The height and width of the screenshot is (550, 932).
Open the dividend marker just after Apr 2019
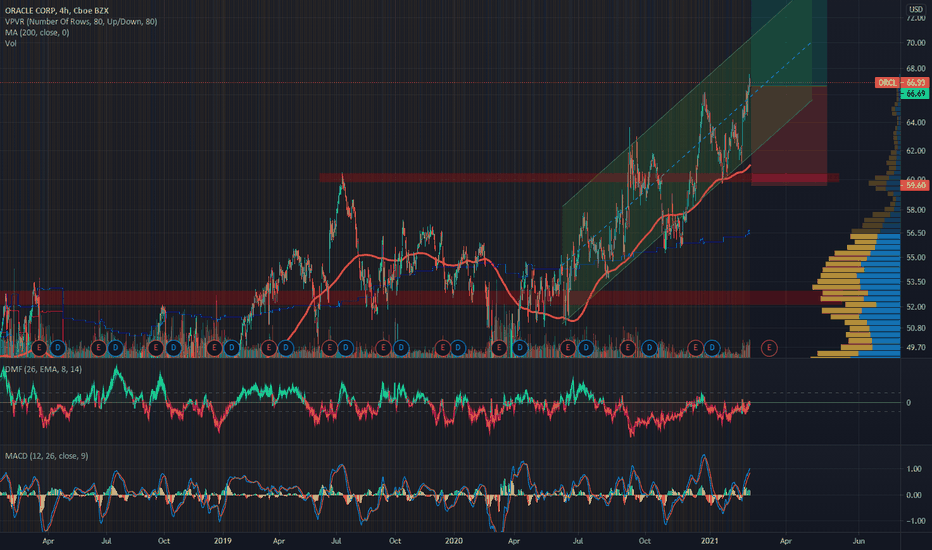click(286, 348)
